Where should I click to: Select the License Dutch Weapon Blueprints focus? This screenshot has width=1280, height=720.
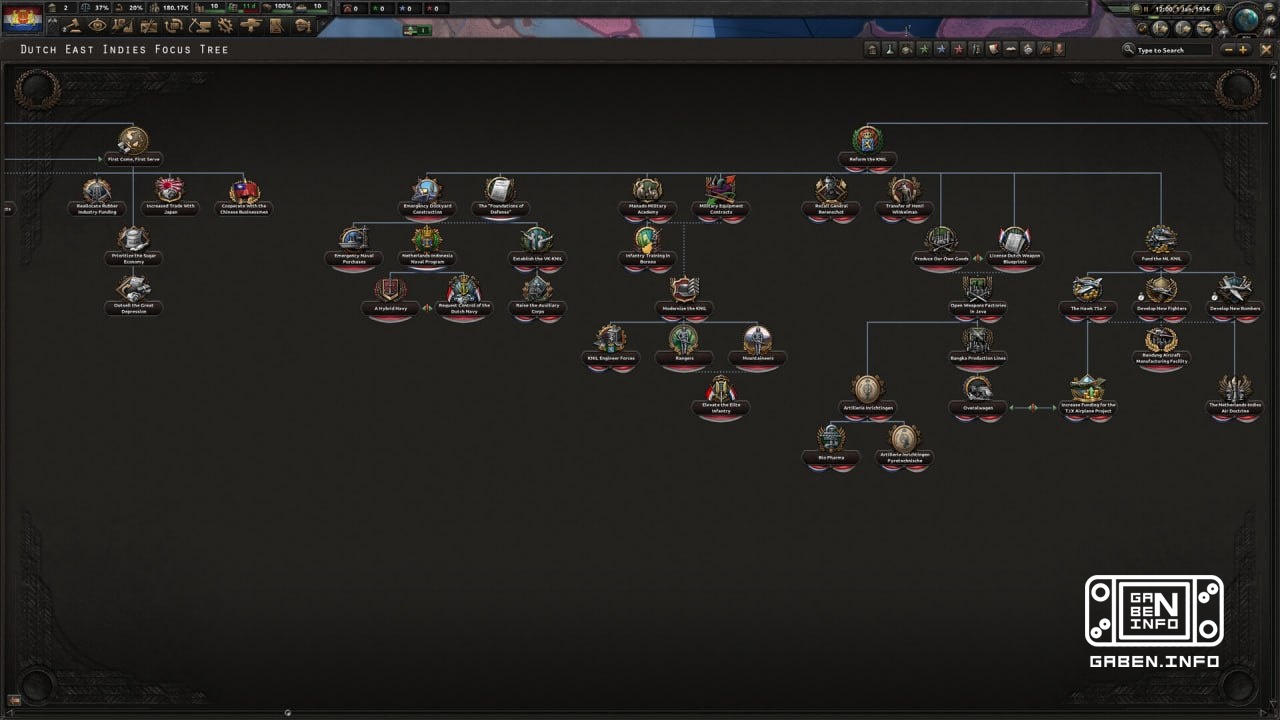(1014, 246)
